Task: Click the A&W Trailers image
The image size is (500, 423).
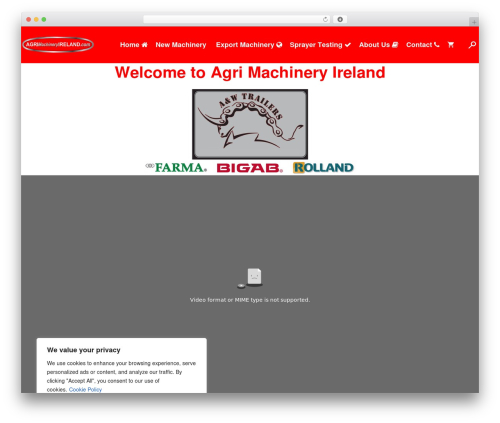Action: (x=250, y=124)
